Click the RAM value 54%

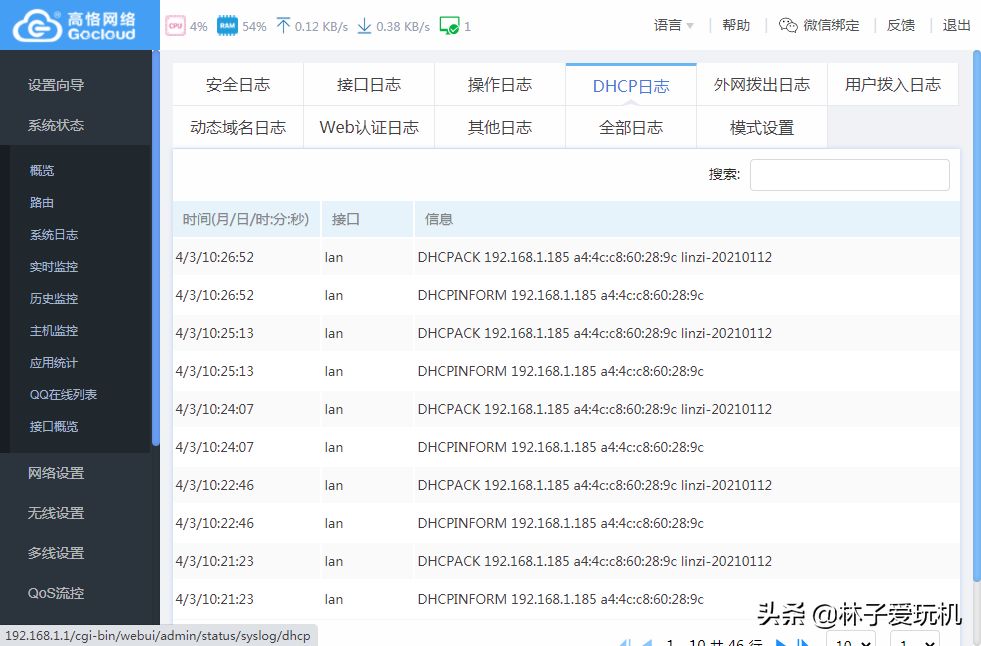(x=254, y=26)
